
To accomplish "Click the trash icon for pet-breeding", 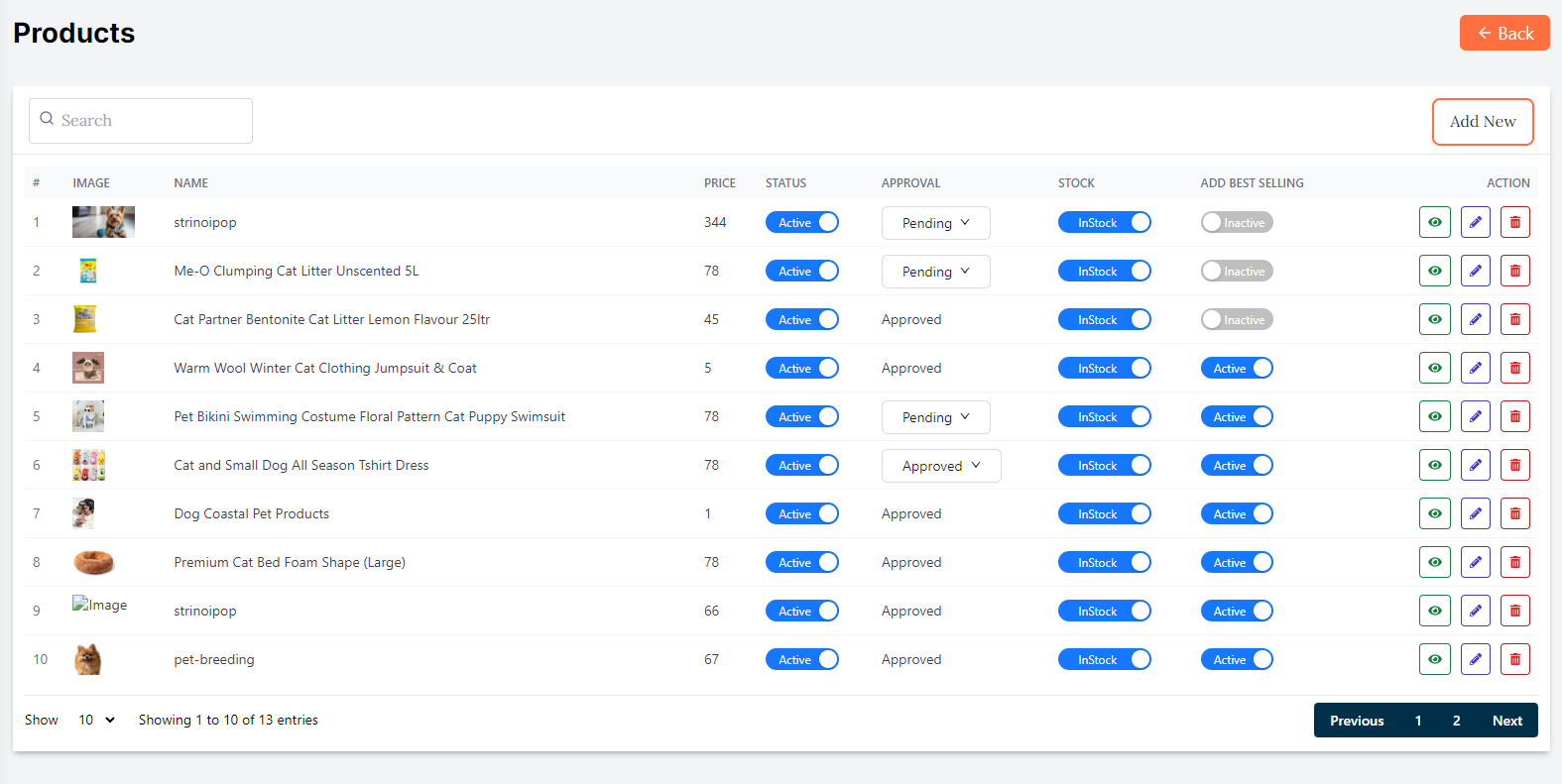I will click(x=1514, y=659).
